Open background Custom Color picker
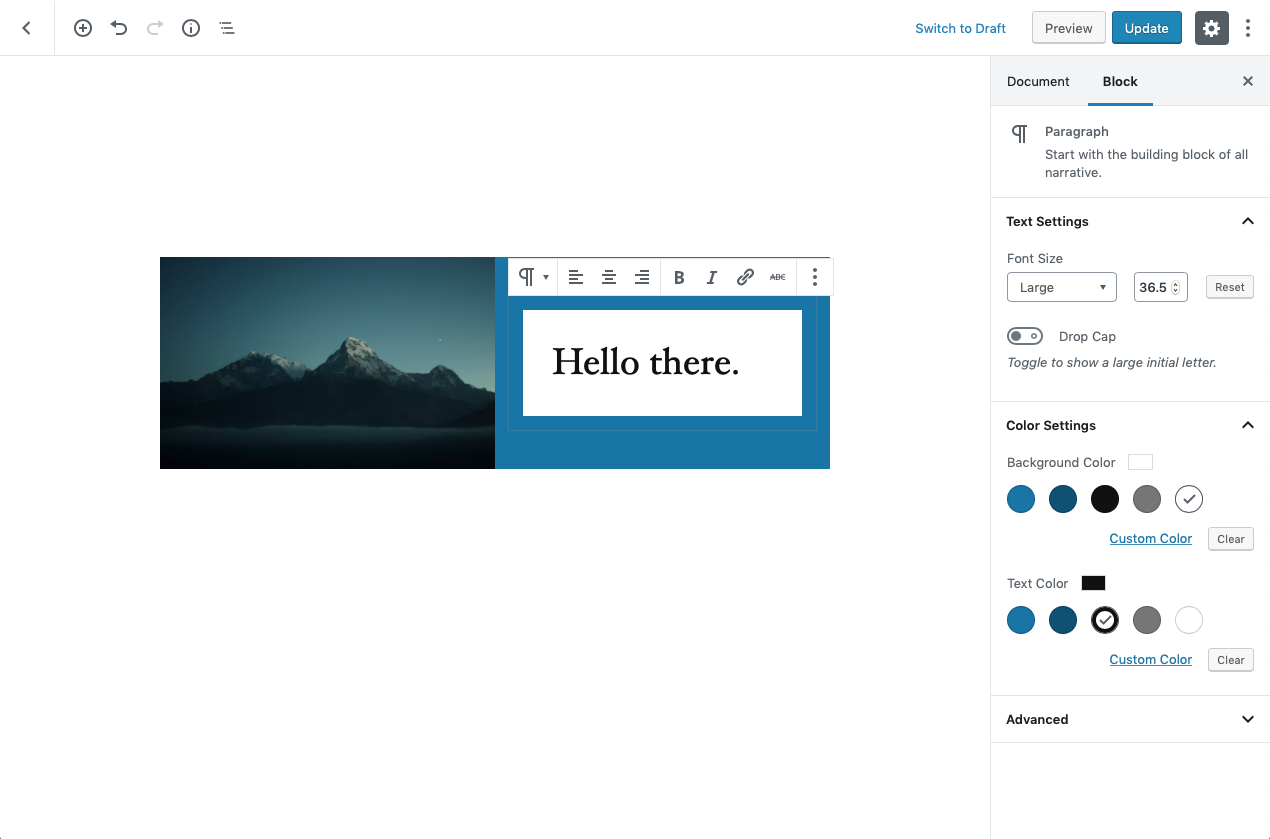 pyautogui.click(x=1151, y=538)
